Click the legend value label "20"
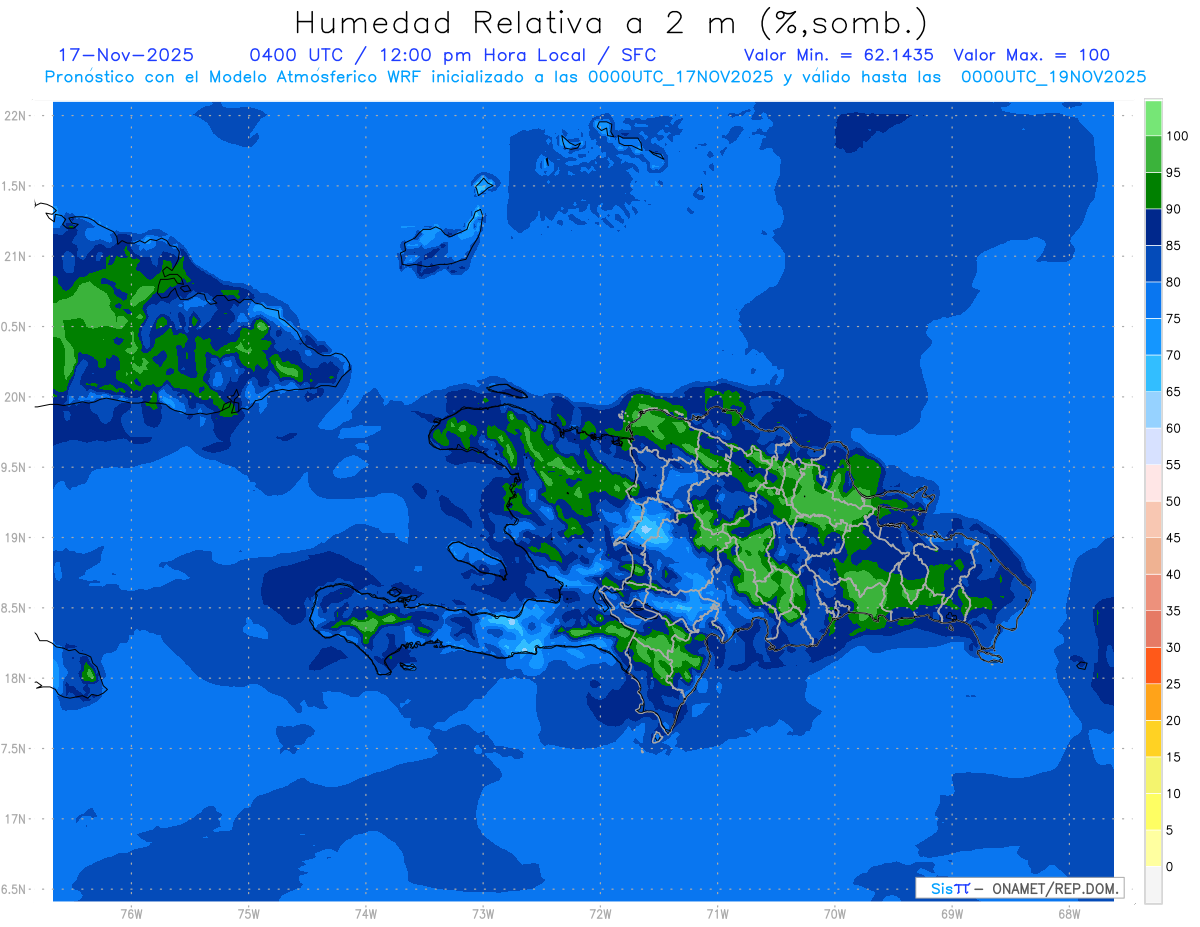The height and width of the screenshot is (927, 1200). 1173,720
